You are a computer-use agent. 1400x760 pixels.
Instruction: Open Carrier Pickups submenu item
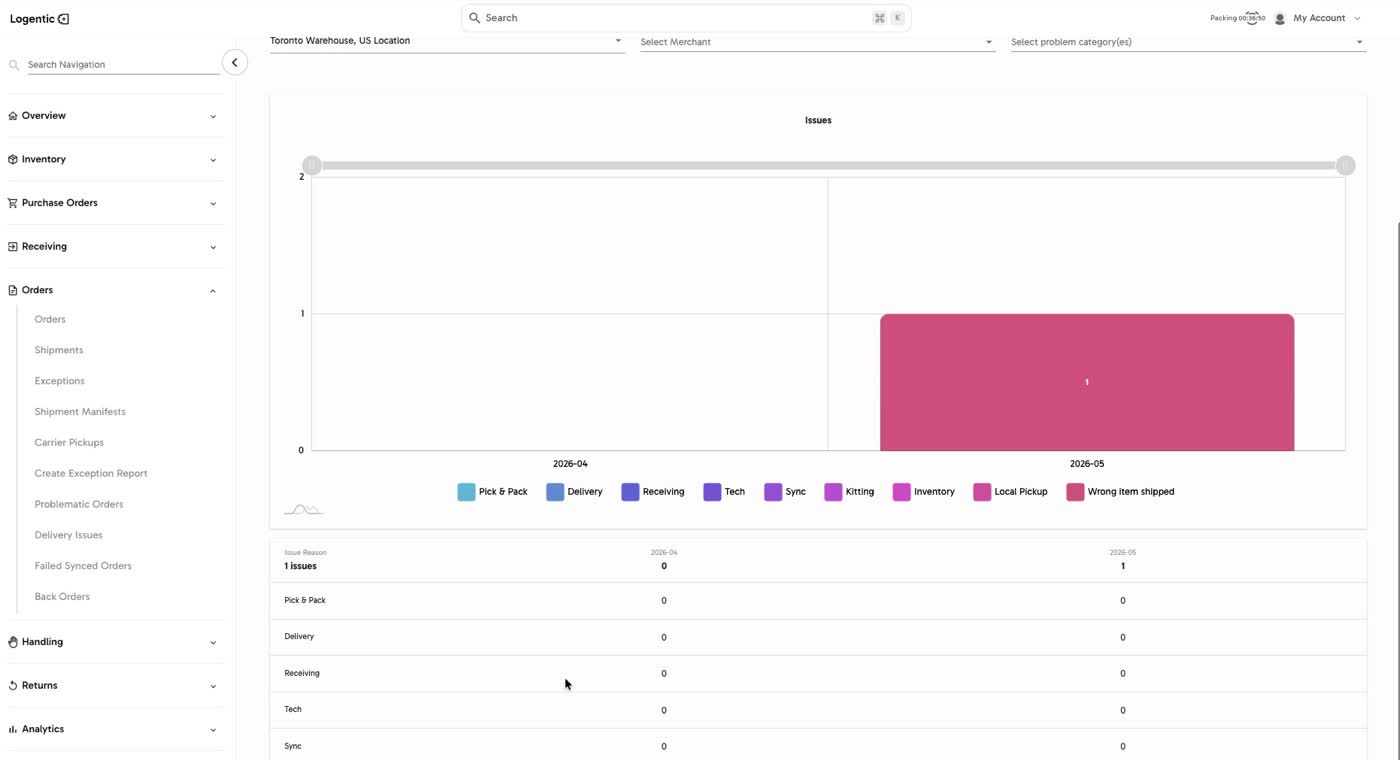69,442
